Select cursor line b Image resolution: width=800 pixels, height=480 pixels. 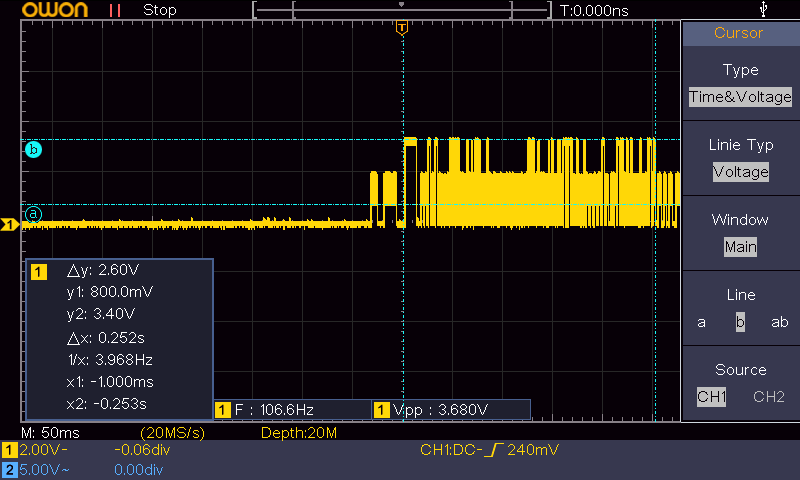[740, 322]
